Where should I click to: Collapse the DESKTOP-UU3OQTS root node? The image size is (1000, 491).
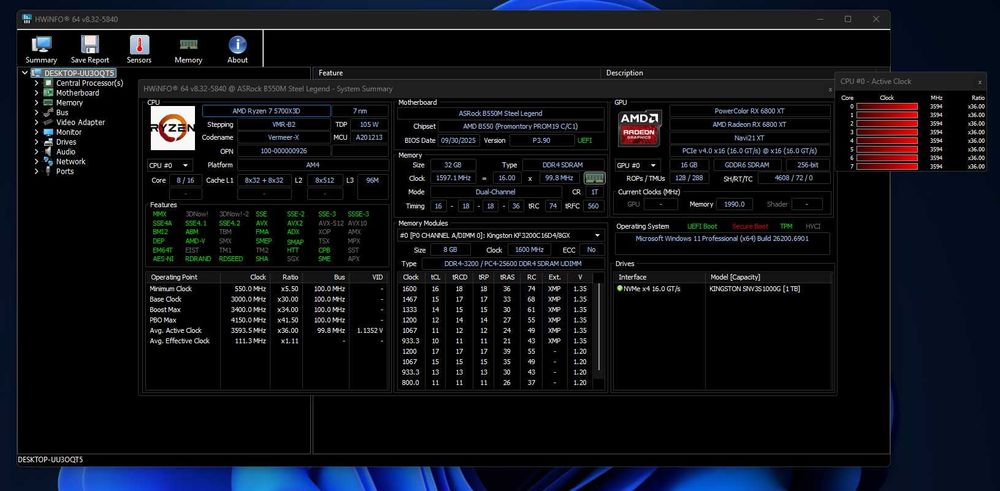(x=25, y=73)
